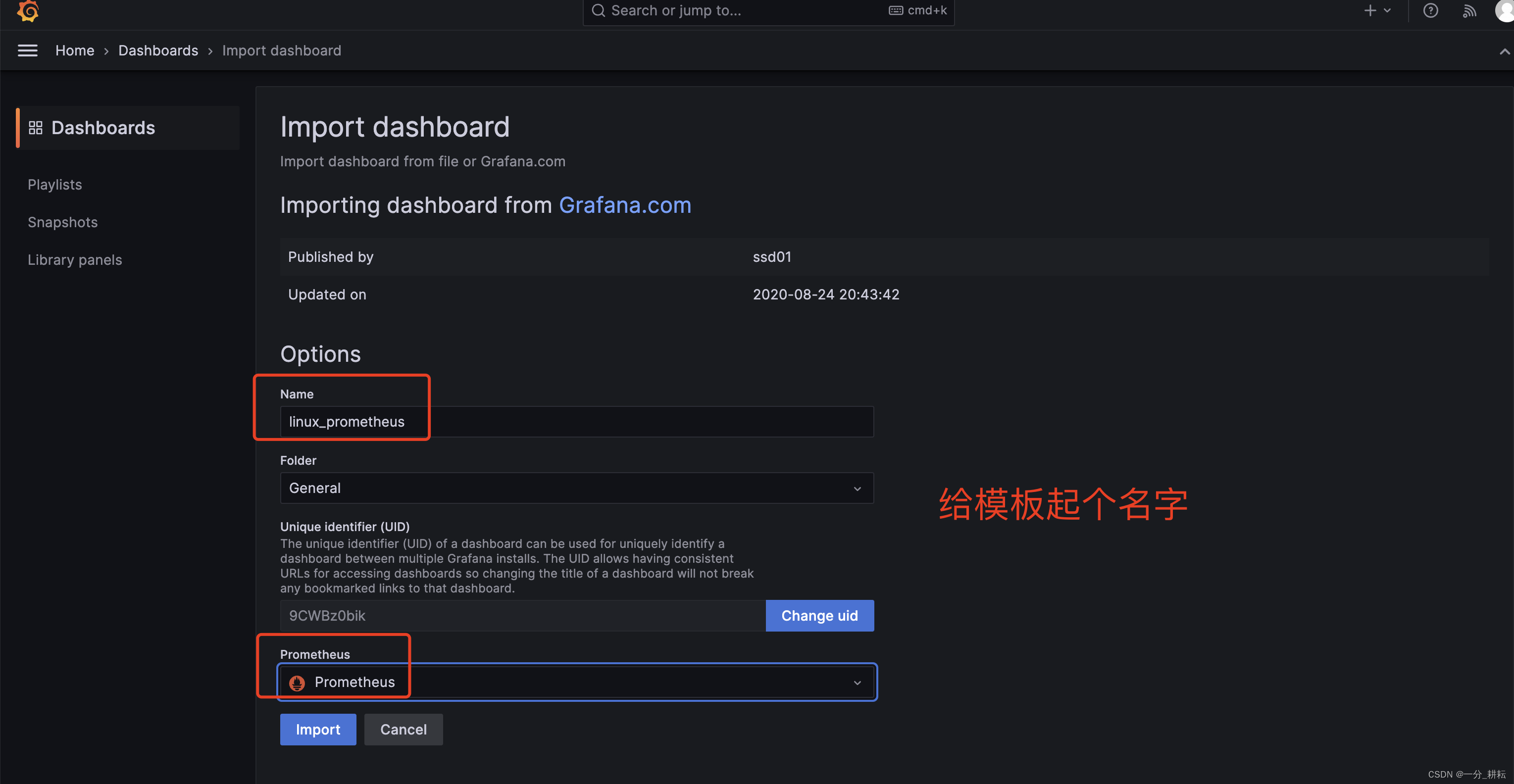Expand the General folder dropdown
The image size is (1514, 784).
point(857,489)
